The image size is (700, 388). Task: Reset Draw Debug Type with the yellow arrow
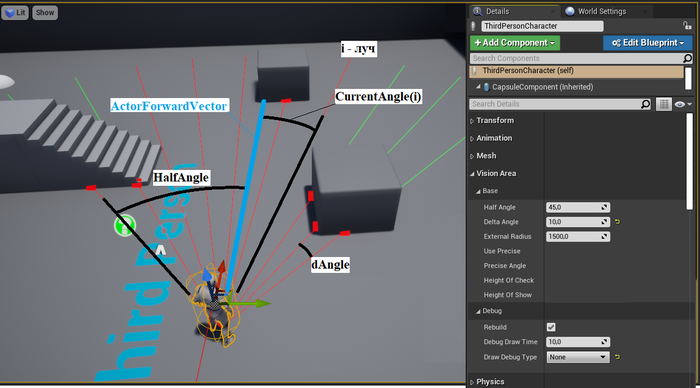click(617, 357)
